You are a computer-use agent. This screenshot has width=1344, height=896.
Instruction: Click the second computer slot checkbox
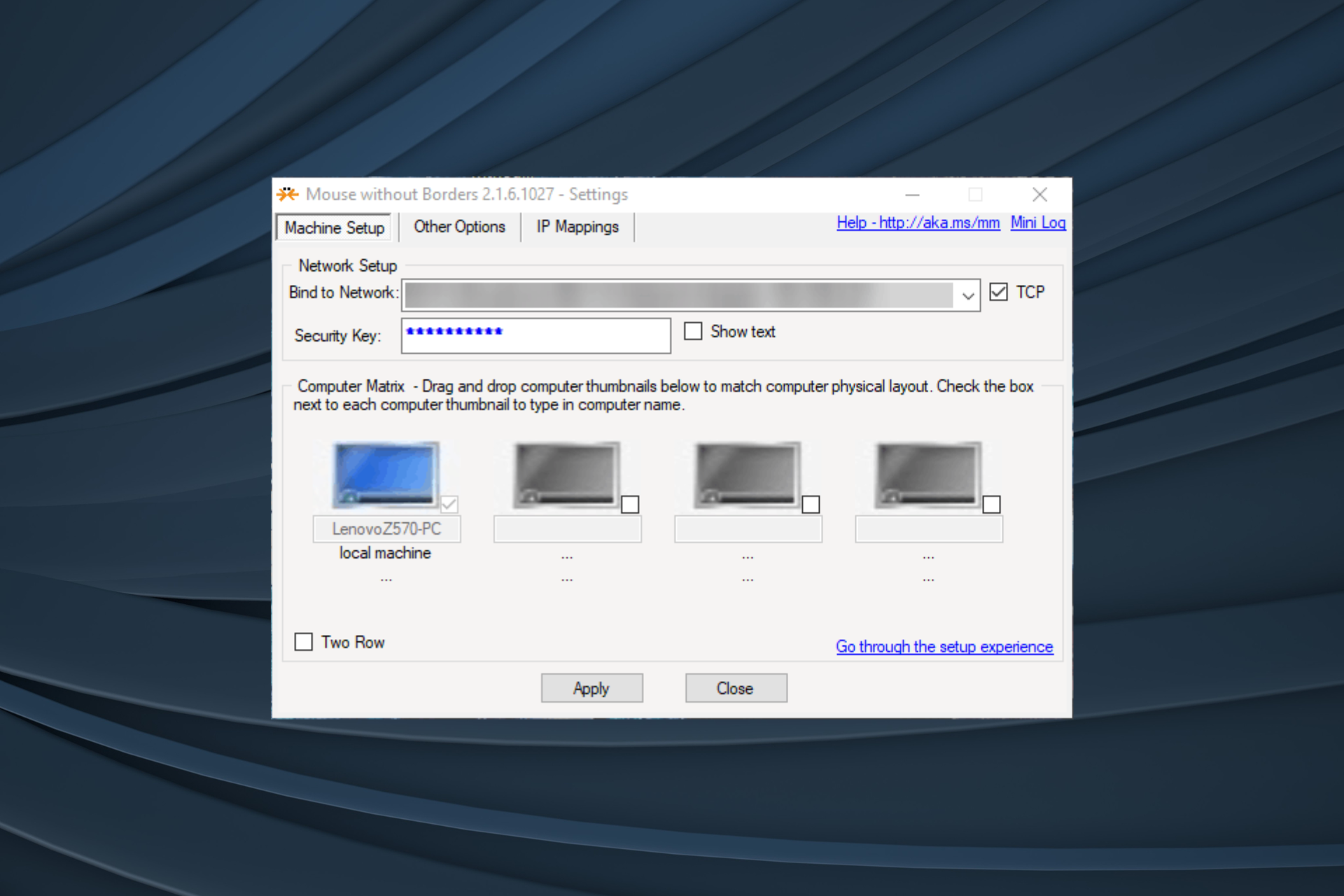pyautogui.click(x=629, y=505)
